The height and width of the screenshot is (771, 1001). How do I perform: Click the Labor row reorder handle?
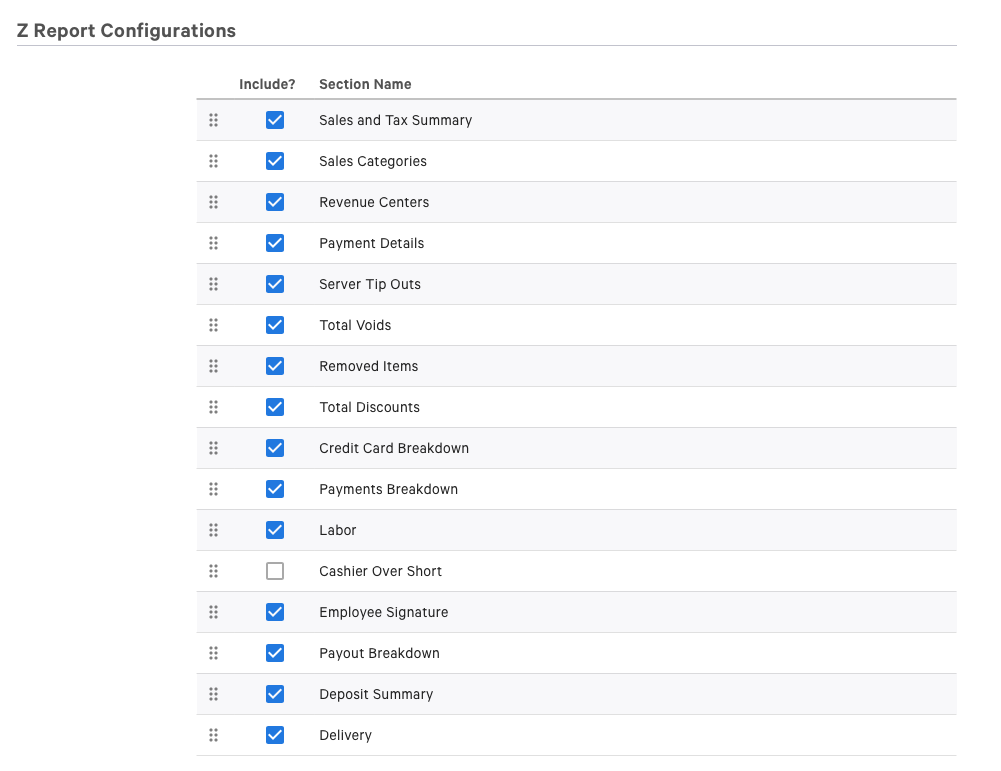(x=213, y=530)
